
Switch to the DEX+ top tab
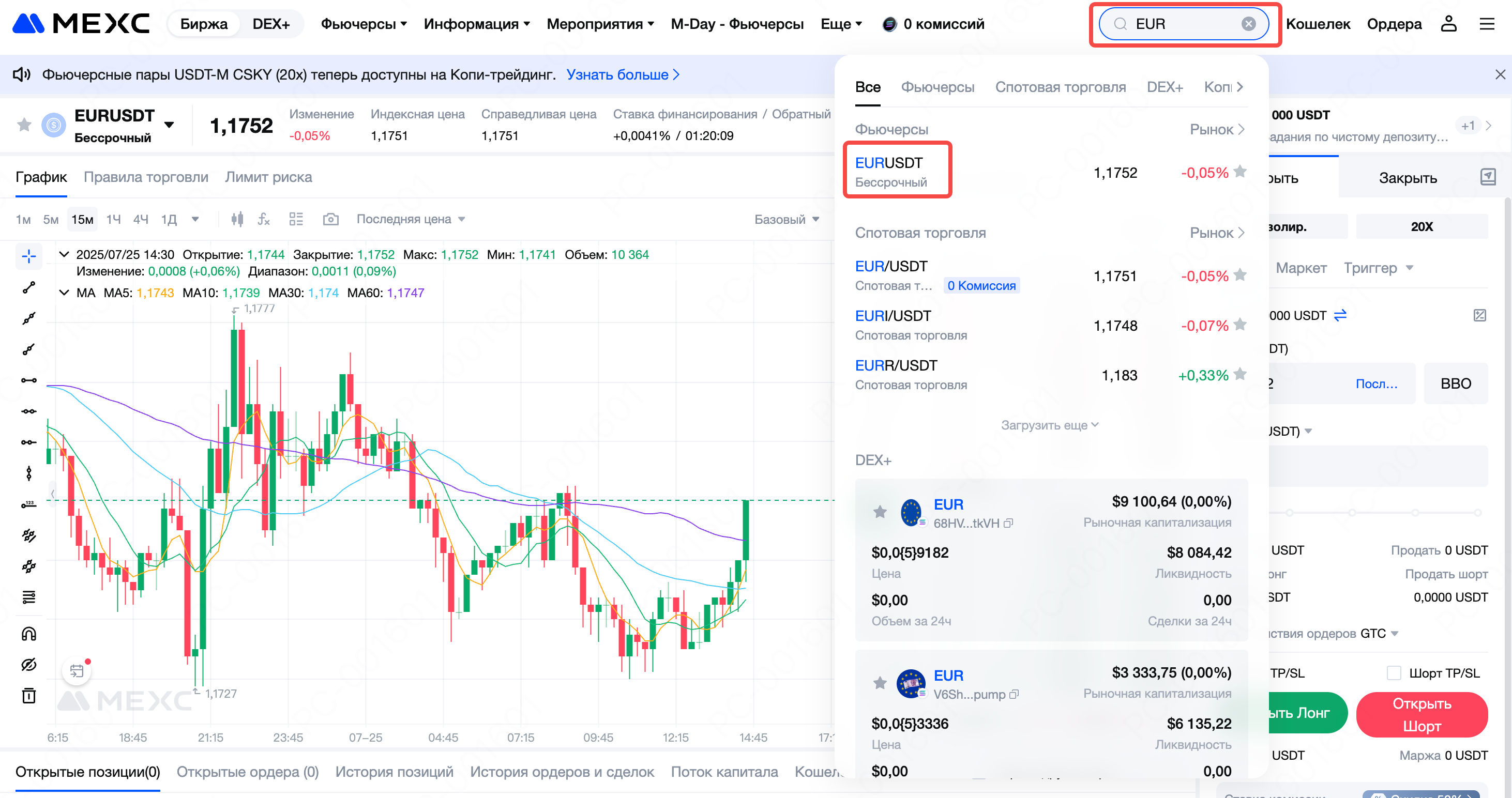pyautogui.click(x=271, y=24)
